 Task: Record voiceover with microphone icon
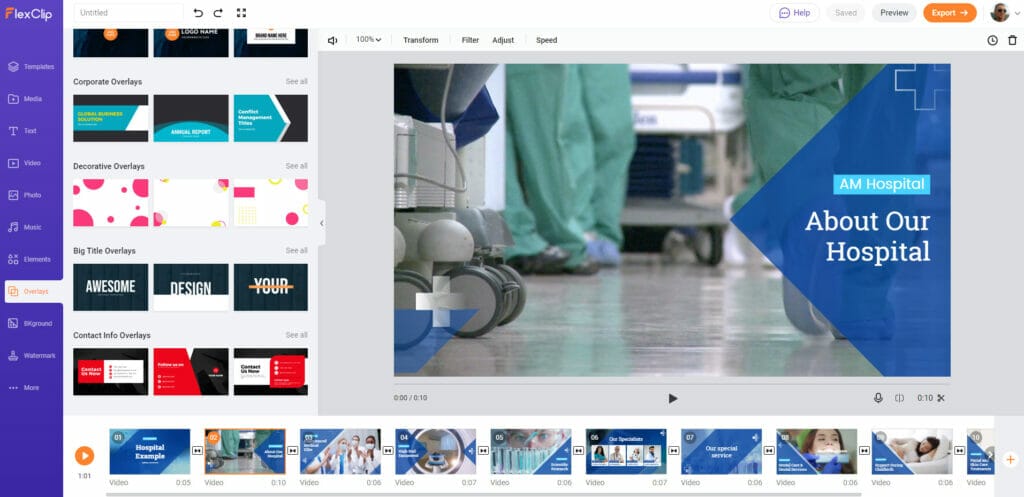pos(878,398)
